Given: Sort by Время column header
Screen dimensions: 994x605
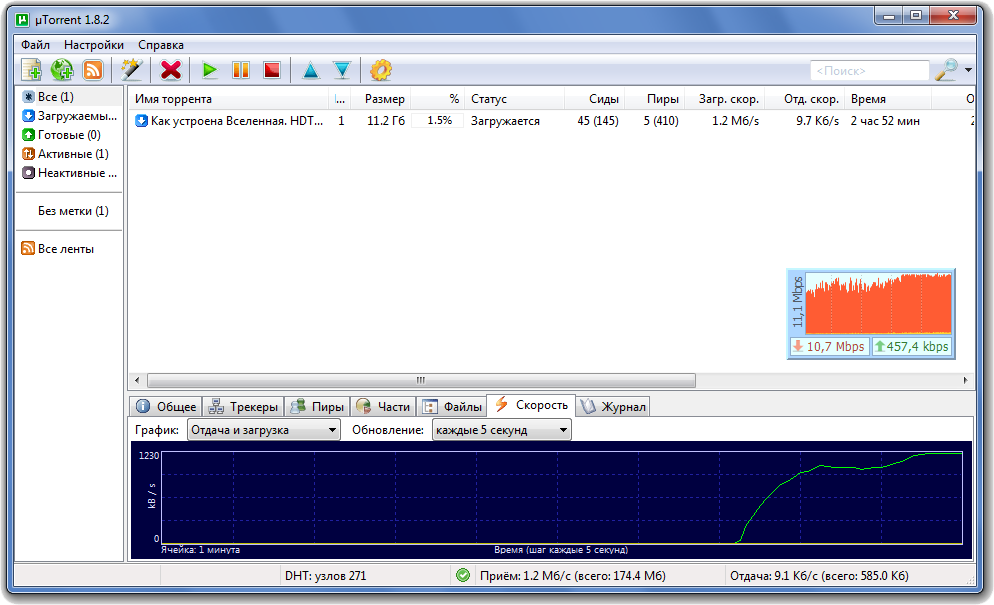Looking at the screenshot, I should tap(888, 99).
